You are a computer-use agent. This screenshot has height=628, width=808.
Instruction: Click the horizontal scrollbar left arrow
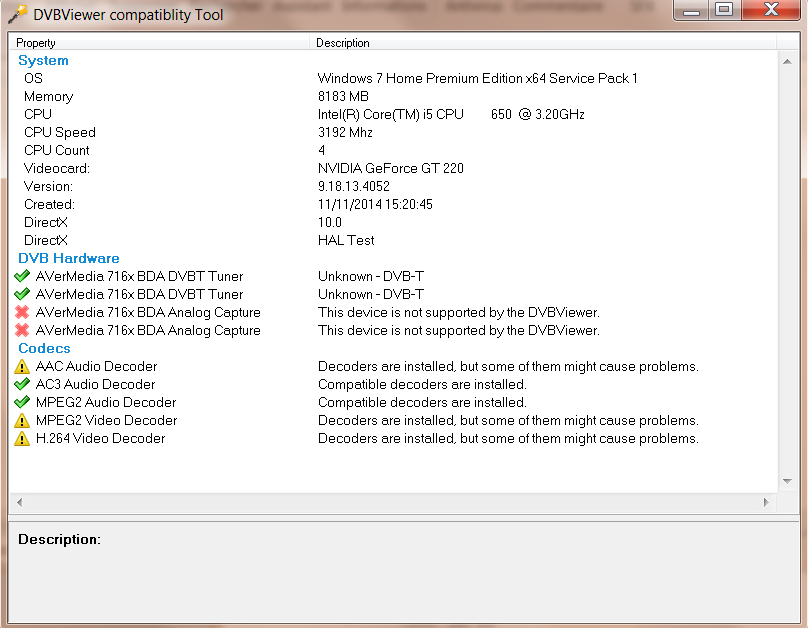pos(20,502)
